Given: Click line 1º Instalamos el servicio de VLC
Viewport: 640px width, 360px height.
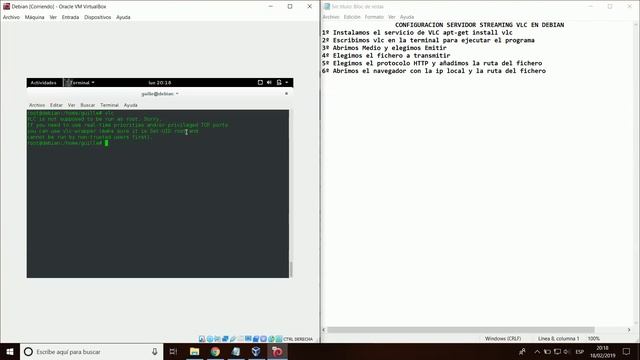Looking at the screenshot, I should coord(417,33).
